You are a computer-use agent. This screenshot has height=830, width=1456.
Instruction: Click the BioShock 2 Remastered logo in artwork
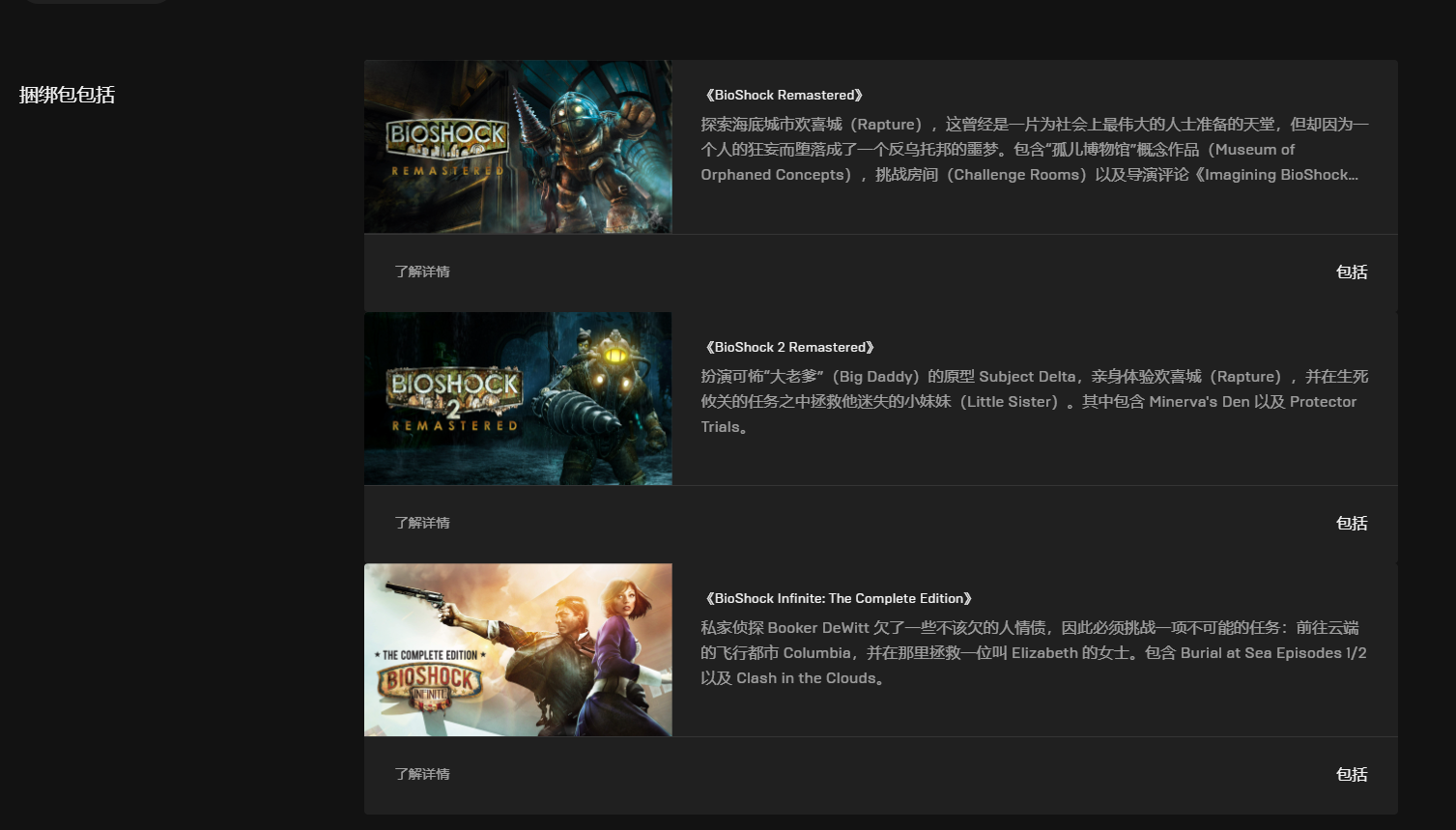tap(454, 398)
